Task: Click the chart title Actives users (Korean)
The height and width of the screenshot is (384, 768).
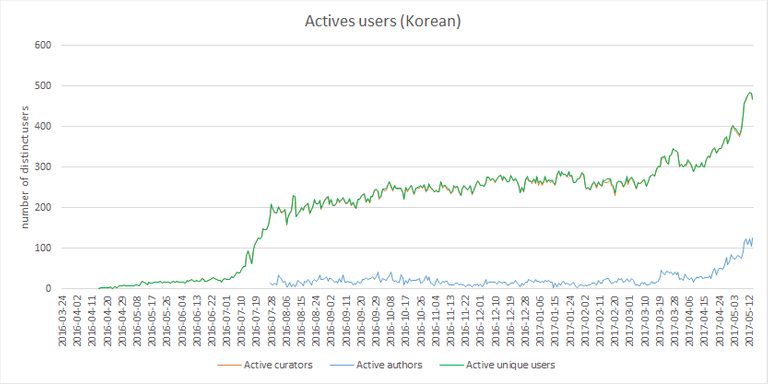Action: coord(383,22)
